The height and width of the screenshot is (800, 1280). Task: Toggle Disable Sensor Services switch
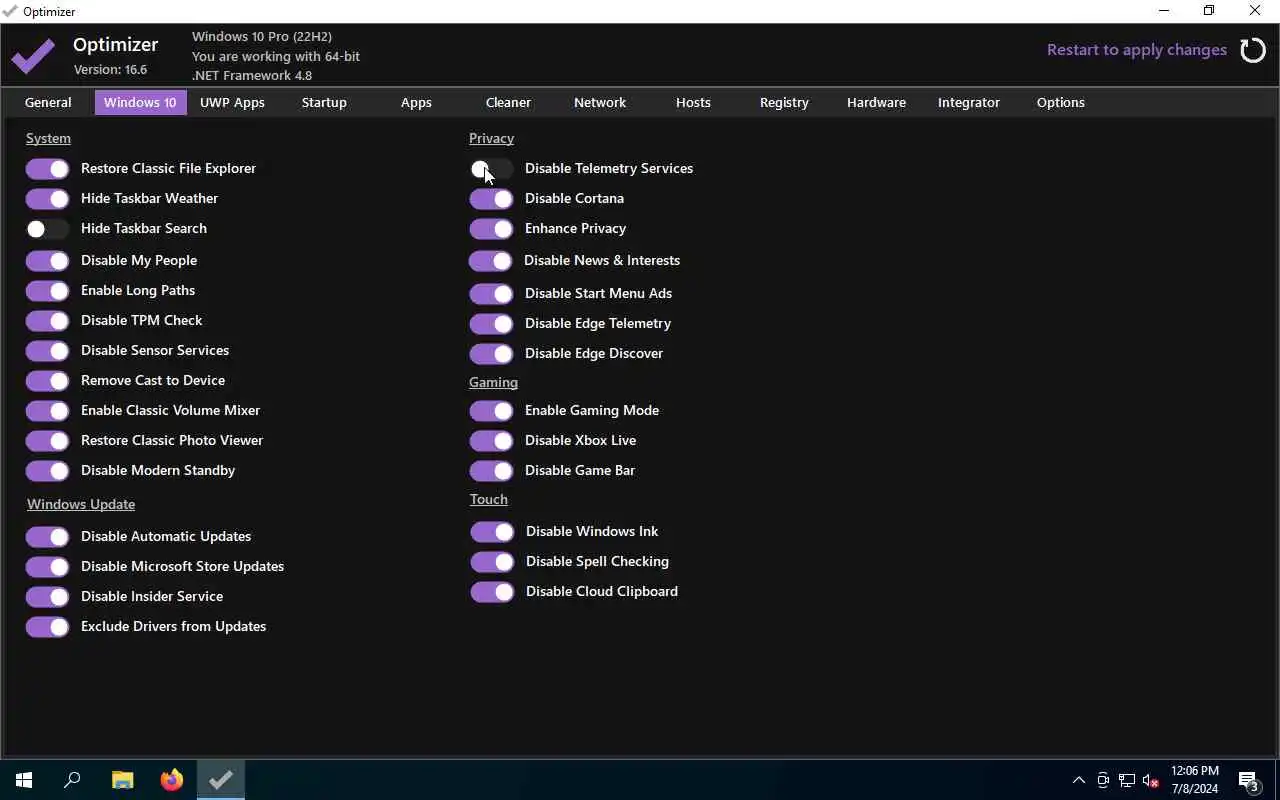click(x=47, y=351)
